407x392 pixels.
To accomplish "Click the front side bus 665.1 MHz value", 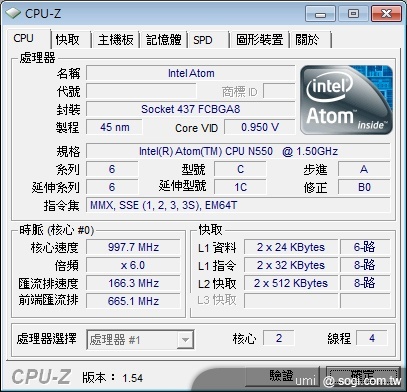I will point(133,301).
